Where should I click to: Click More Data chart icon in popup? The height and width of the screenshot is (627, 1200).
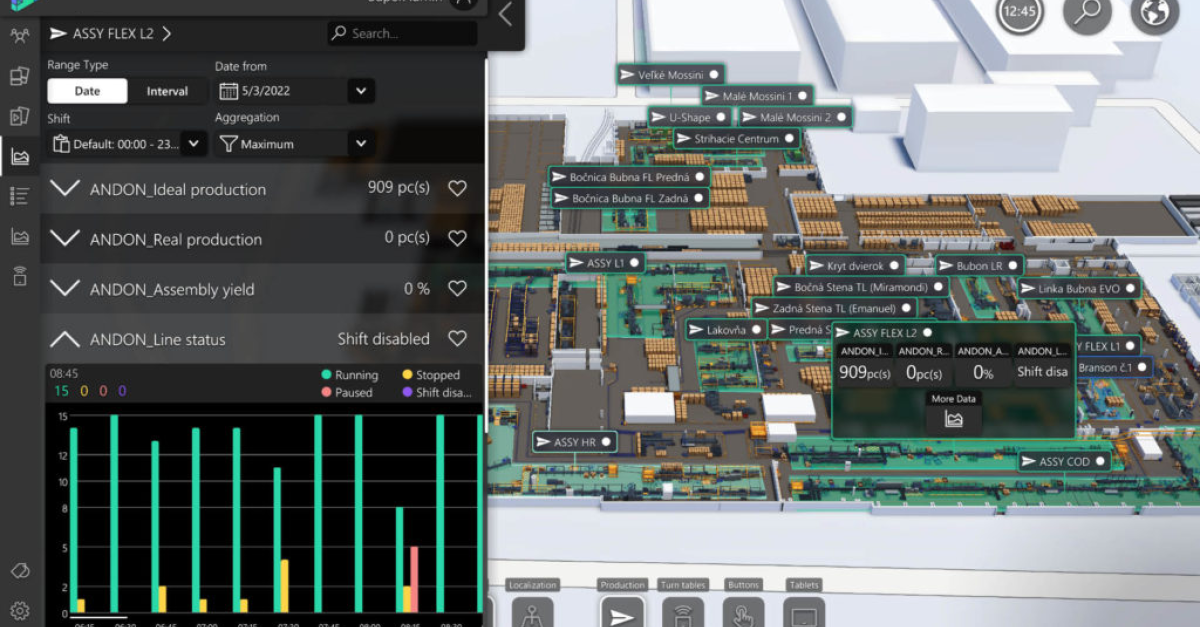953,419
